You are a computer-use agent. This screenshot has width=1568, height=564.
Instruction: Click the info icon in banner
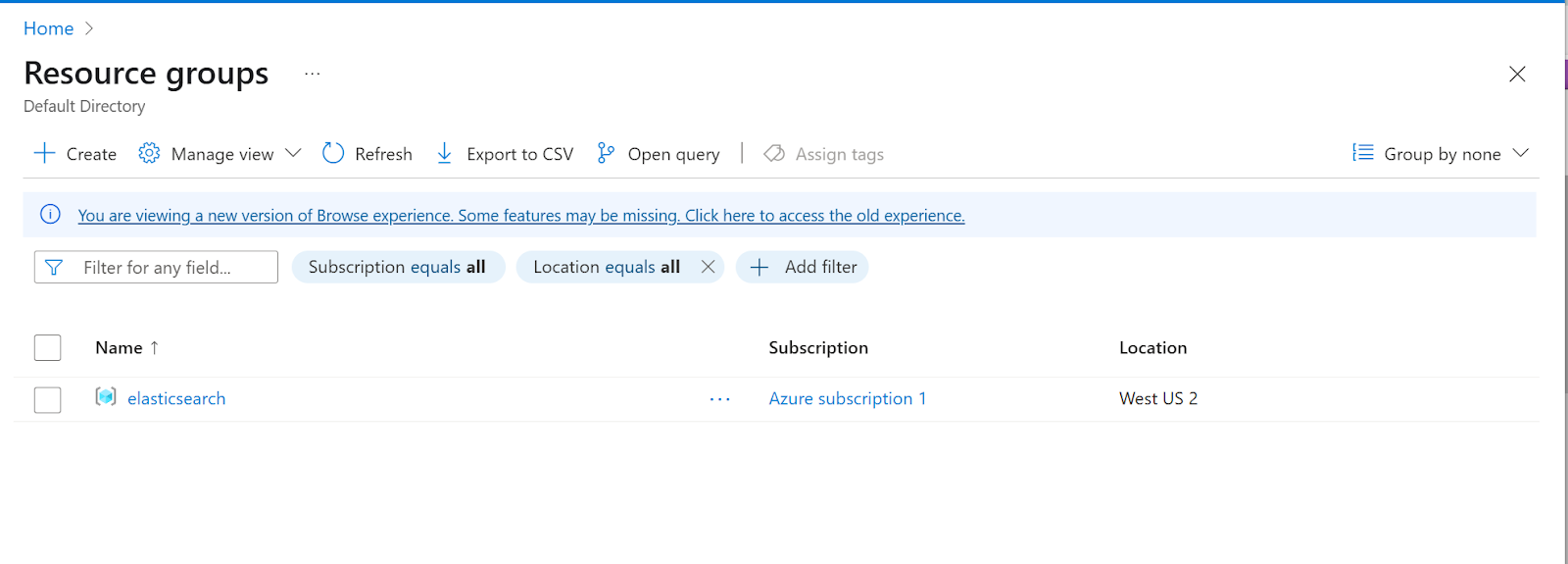coord(51,215)
